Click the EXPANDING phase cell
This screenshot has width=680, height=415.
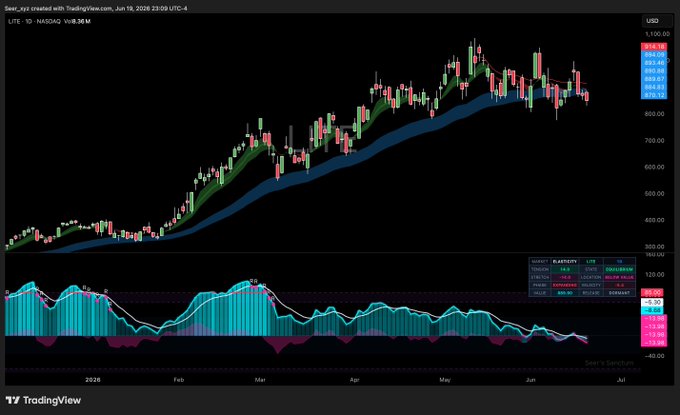(565, 285)
